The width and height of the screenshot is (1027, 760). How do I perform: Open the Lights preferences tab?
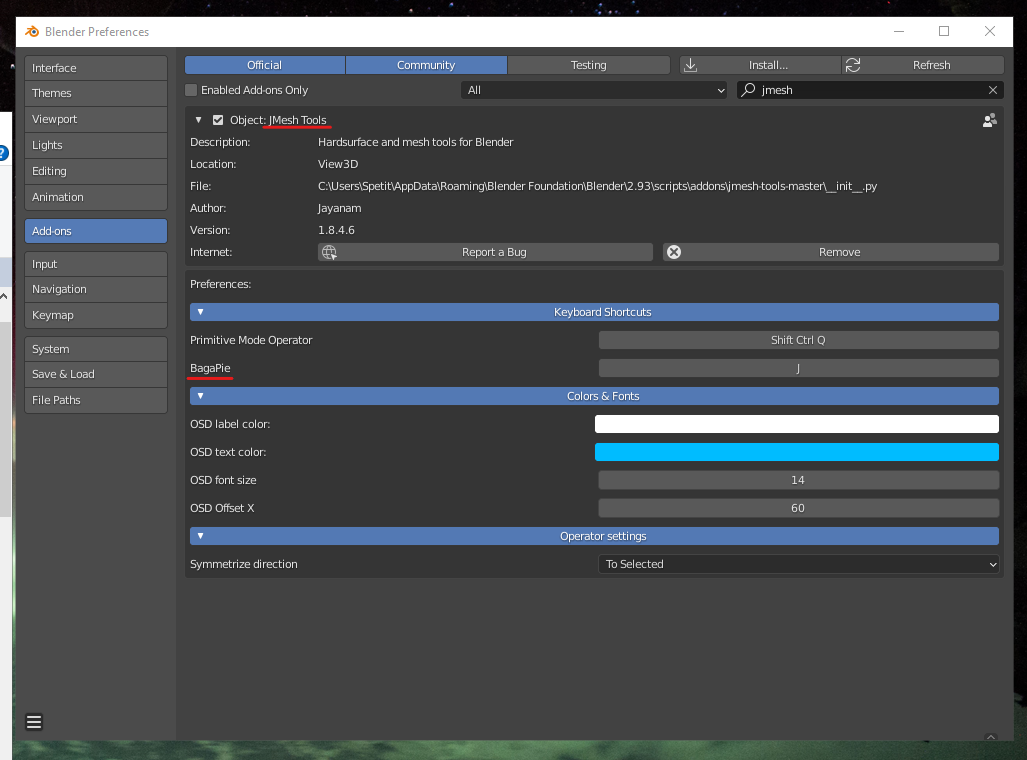click(96, 145)
